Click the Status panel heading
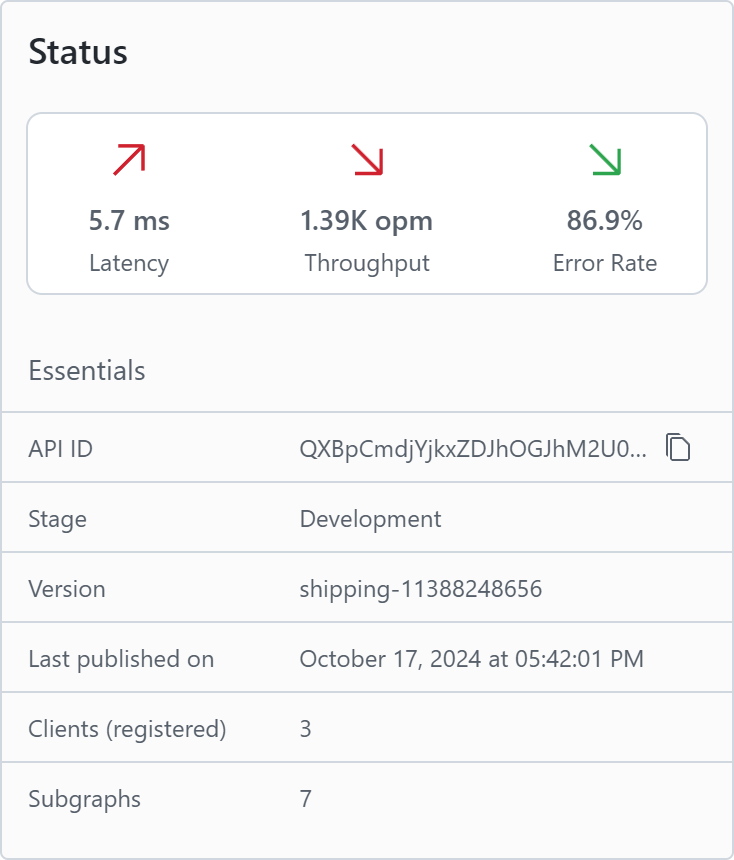 point(78,52)
